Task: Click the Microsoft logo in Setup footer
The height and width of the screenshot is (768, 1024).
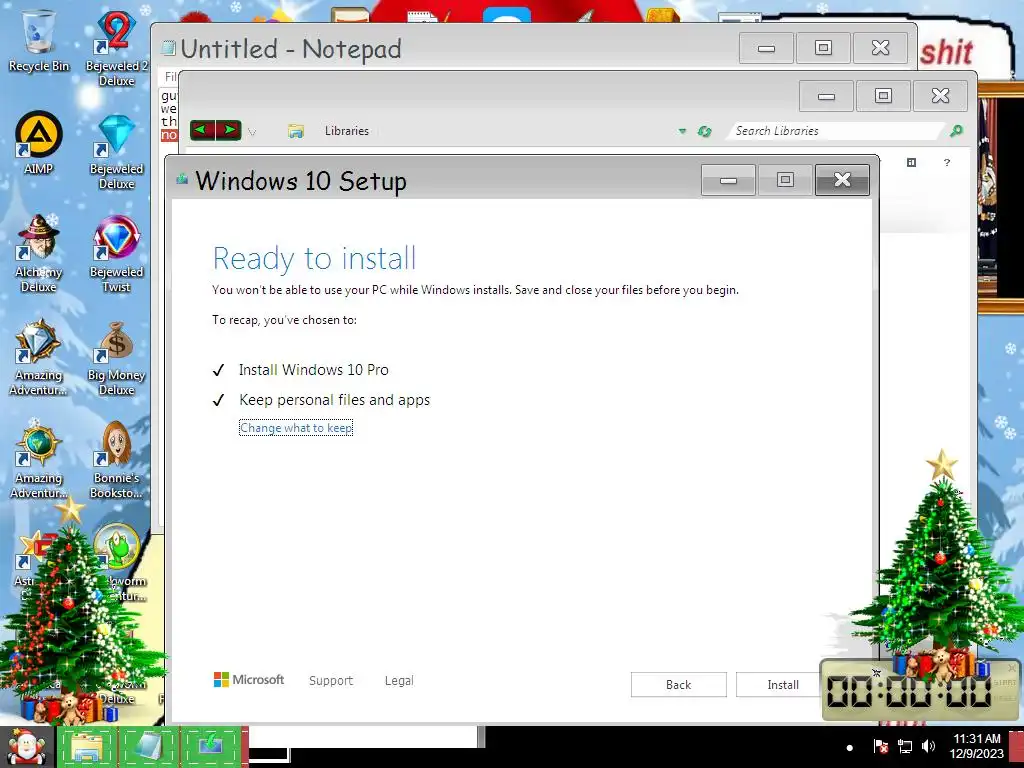Action: tap(249, 680)
